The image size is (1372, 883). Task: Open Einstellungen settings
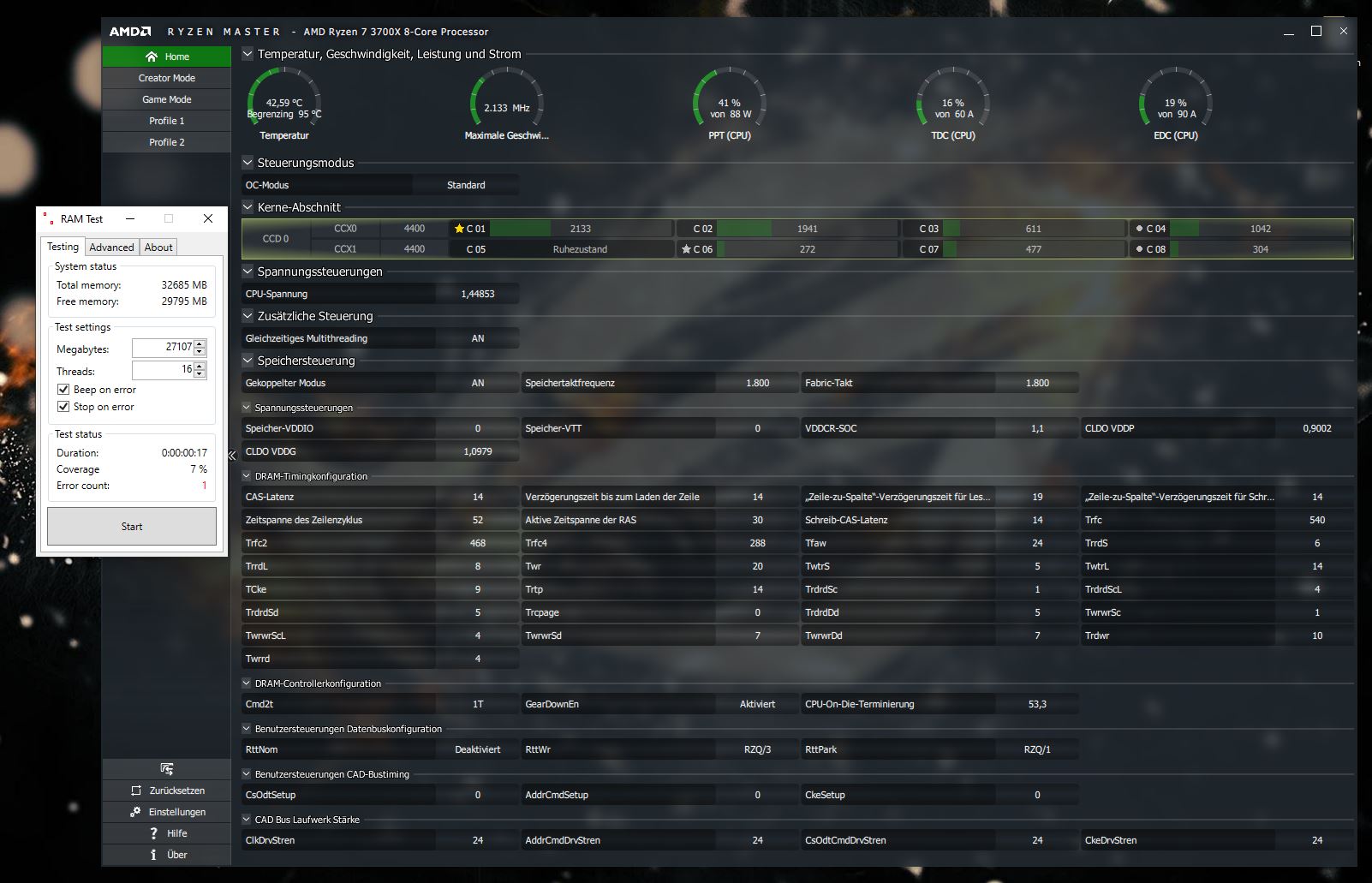tap(167, 812)
